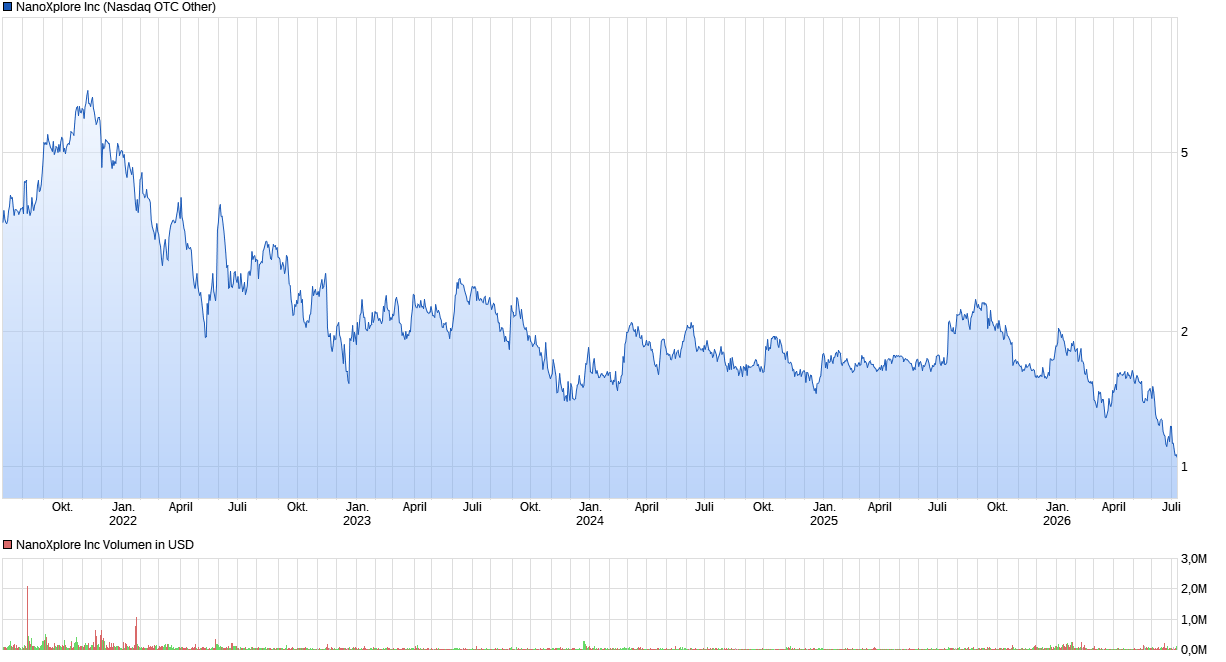The image size is (1226, 662).
Task: Click the volume axis label 3,0M
Action: [x=1193, y=558]
